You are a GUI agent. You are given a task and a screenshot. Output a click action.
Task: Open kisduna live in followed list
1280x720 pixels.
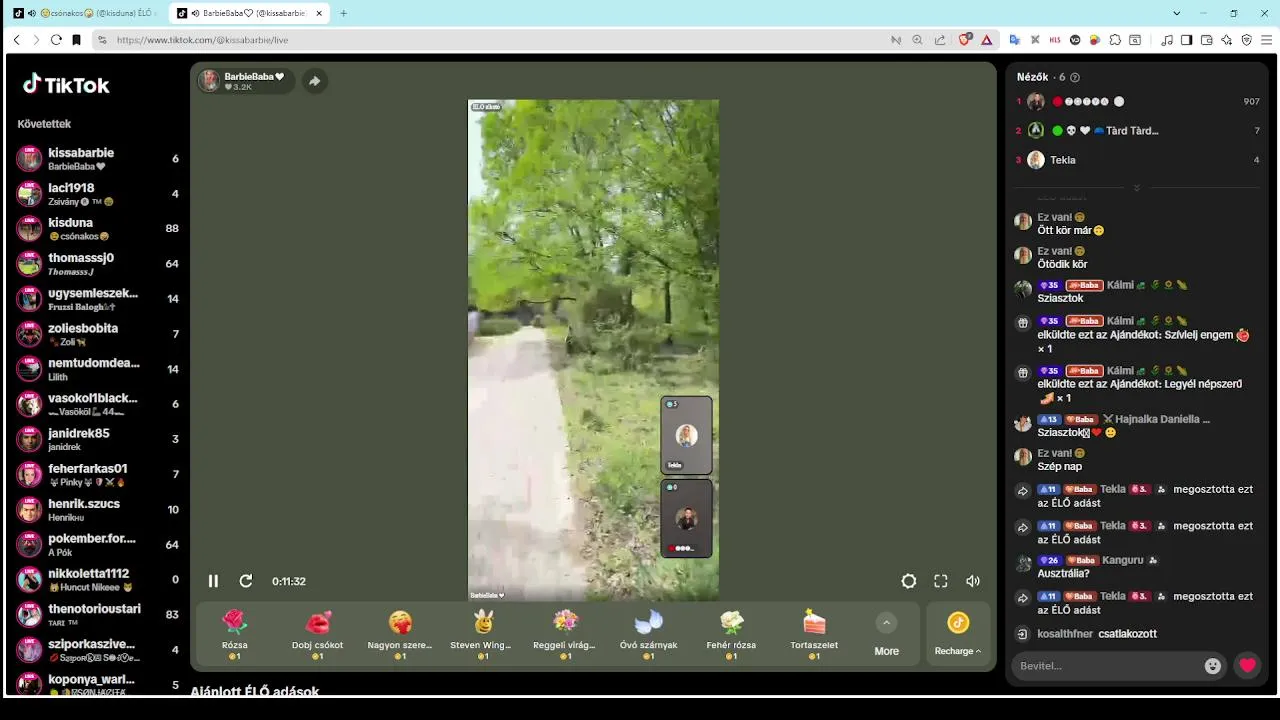[x=99, y=229]
